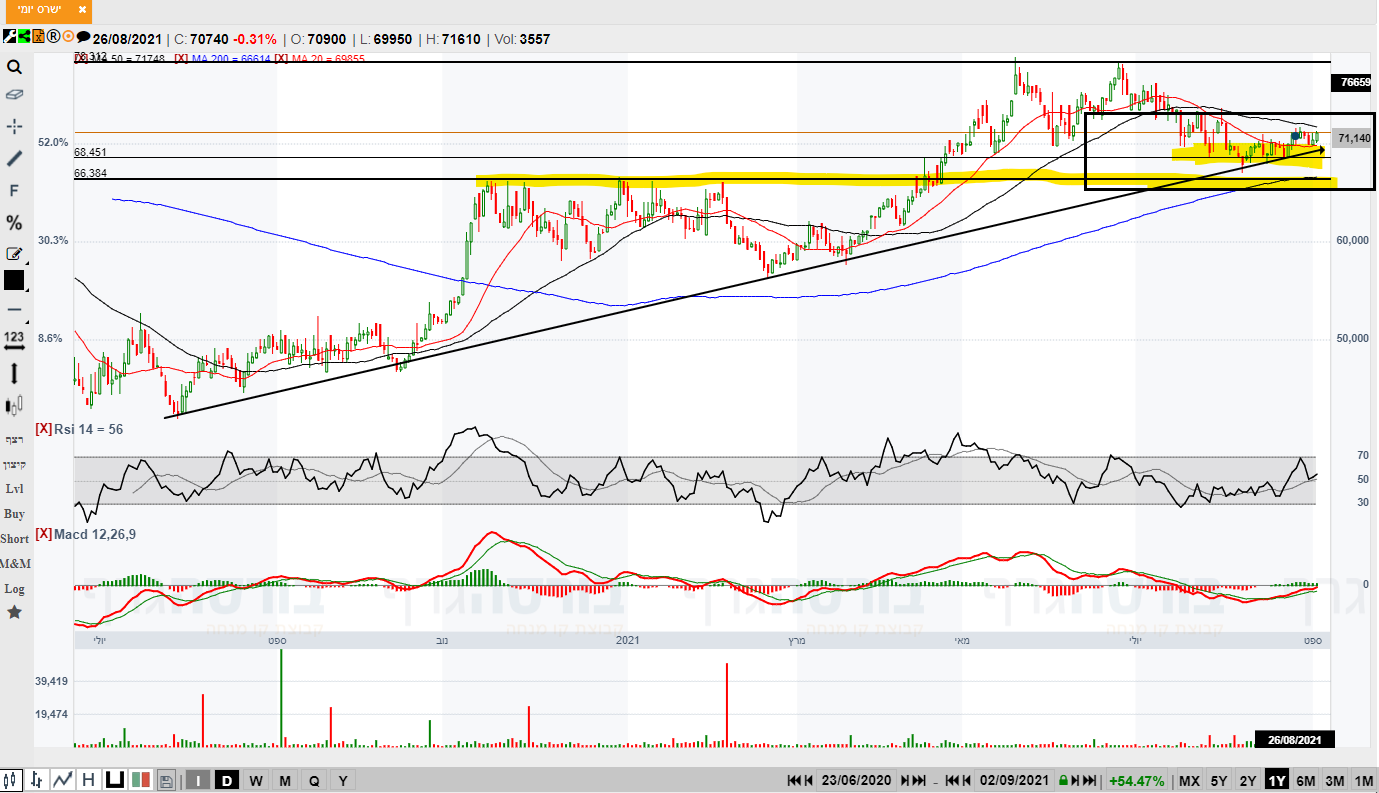Switch to monthly 'M' interval
Image resolution: width=1379 pixels, height=793 pixels.
coord(285,780)
